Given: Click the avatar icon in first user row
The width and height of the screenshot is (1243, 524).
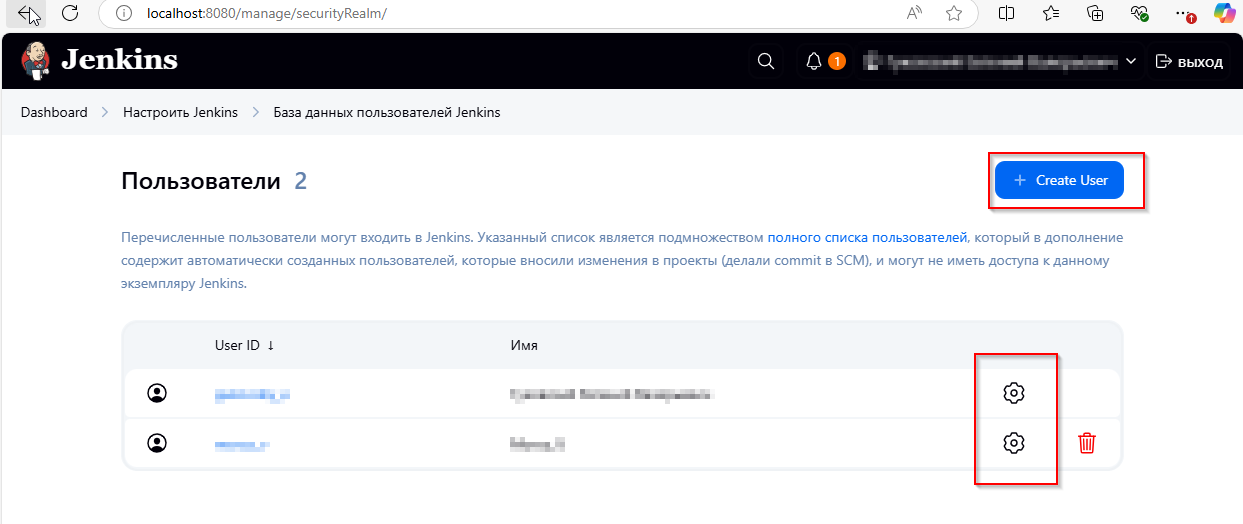Looking at the screenshot, I should point(157,393).
